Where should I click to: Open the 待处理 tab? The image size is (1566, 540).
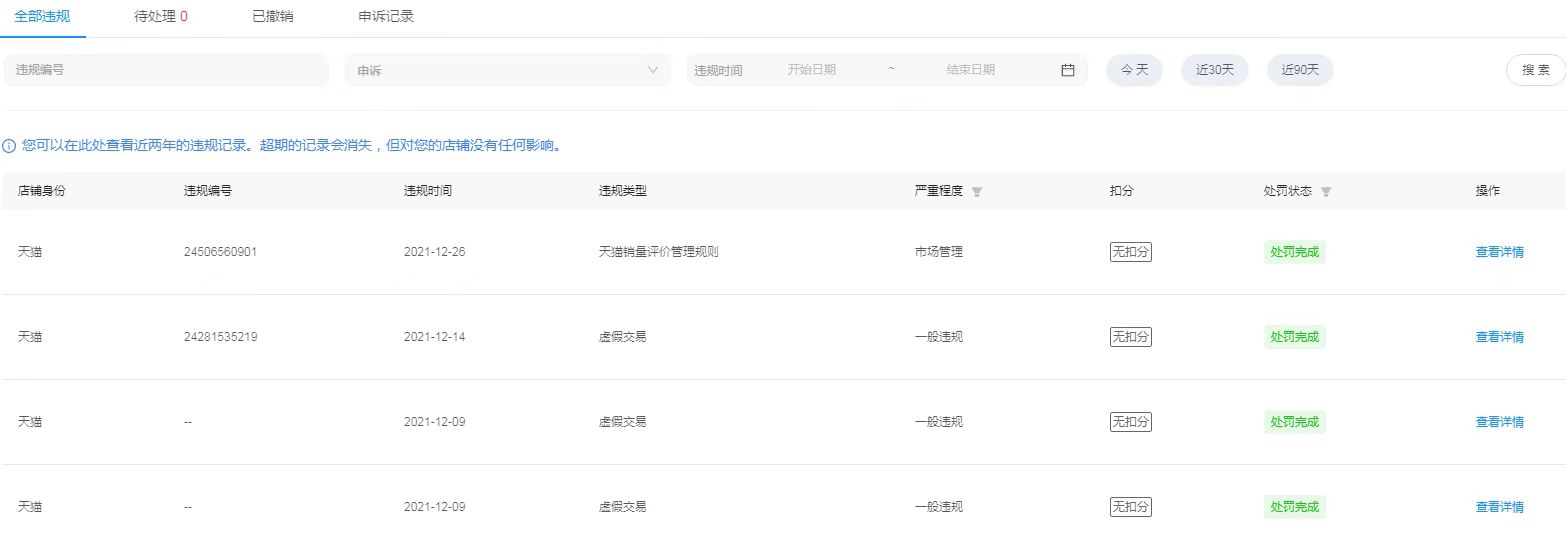[160, 17]
